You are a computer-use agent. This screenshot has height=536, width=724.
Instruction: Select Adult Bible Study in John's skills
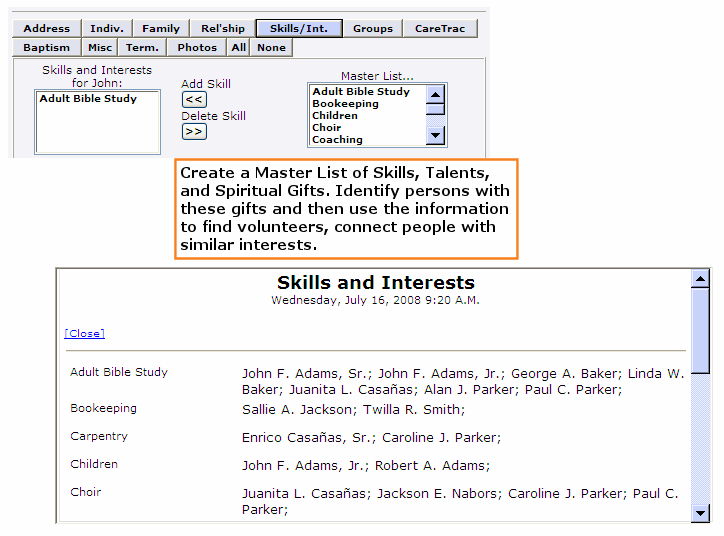pyautogui.click(x=88, y=99)
